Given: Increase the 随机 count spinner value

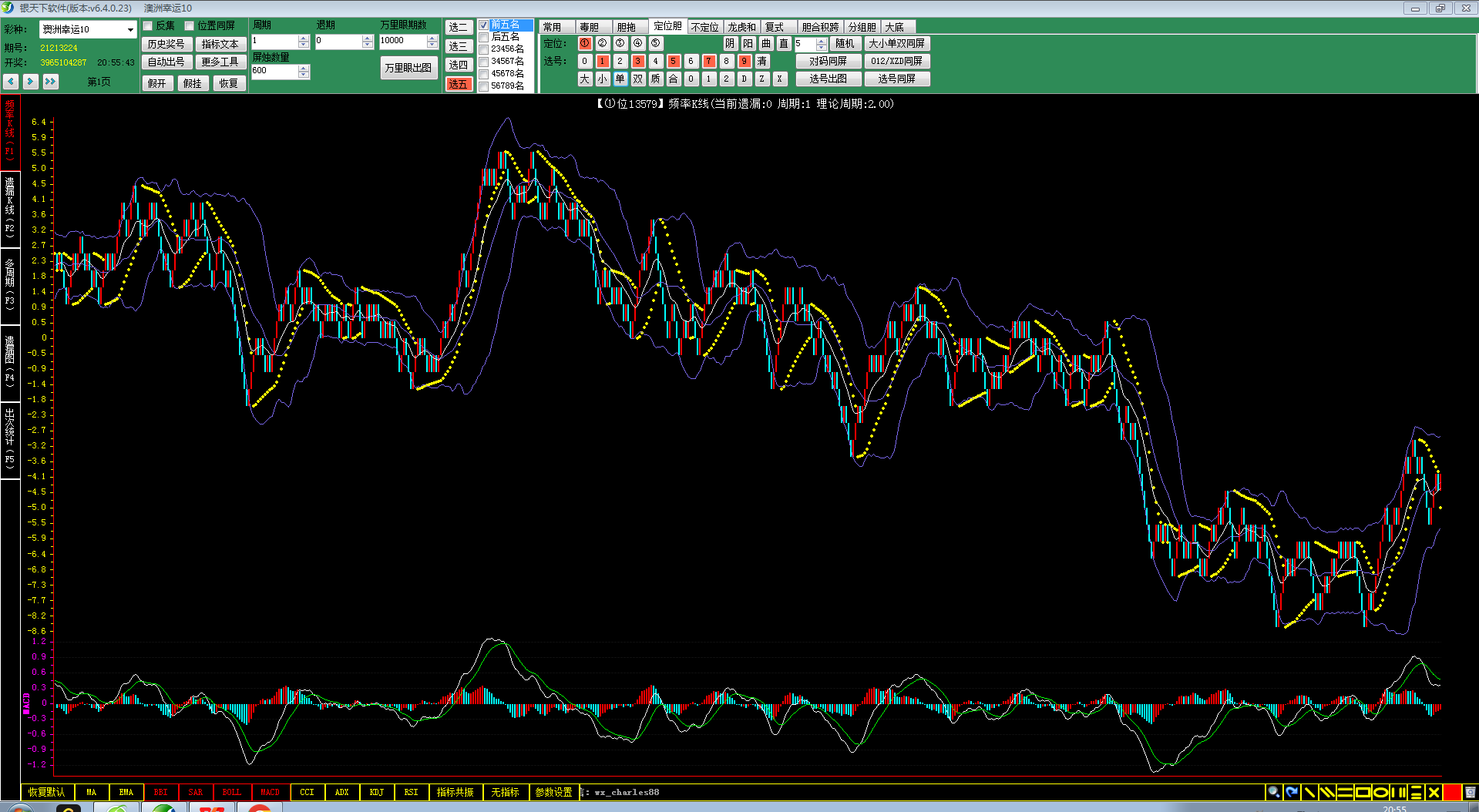Looking at the screenshot, I should coord(822,40).
